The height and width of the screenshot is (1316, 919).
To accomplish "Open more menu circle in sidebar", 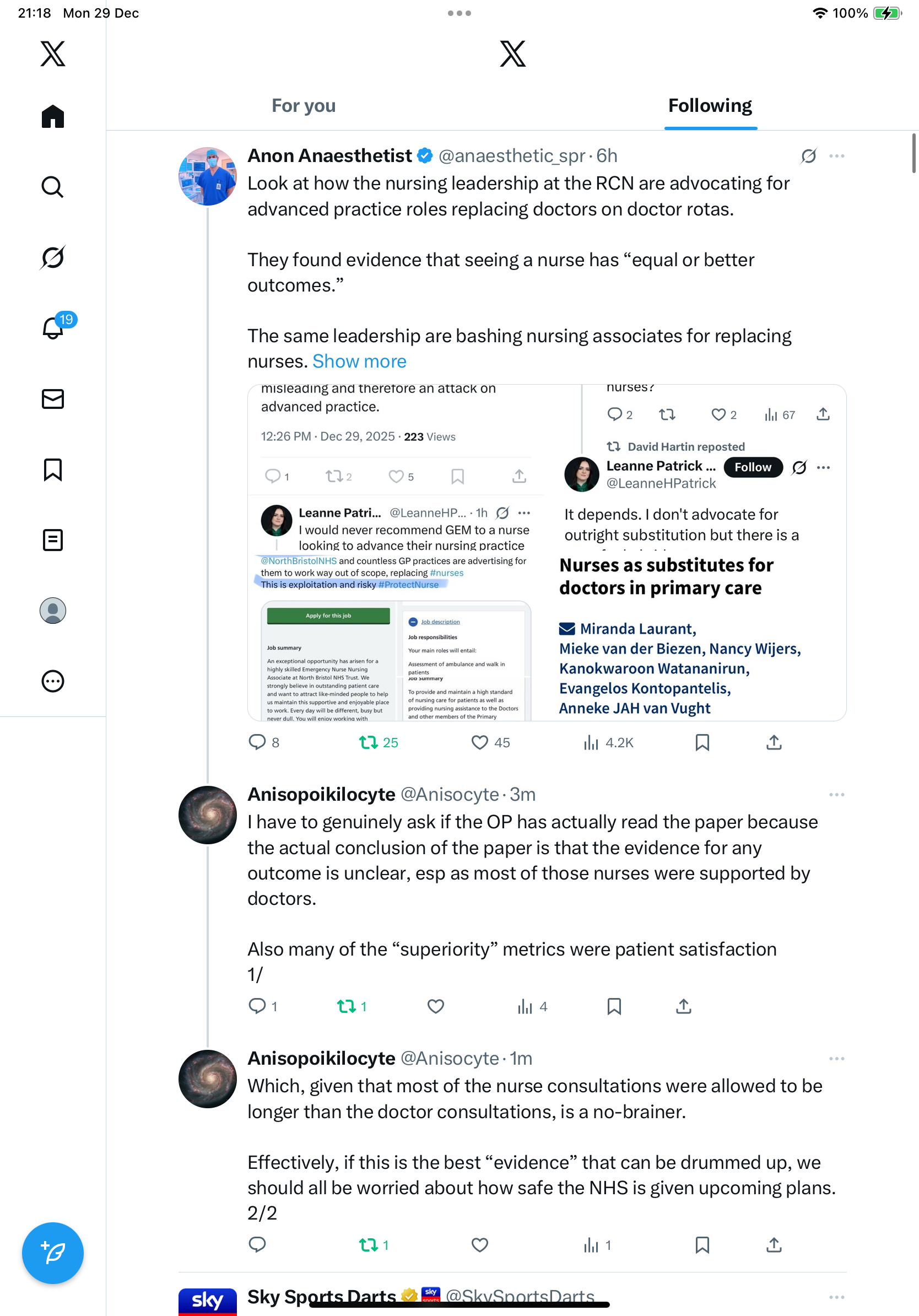I will point(53,682).
